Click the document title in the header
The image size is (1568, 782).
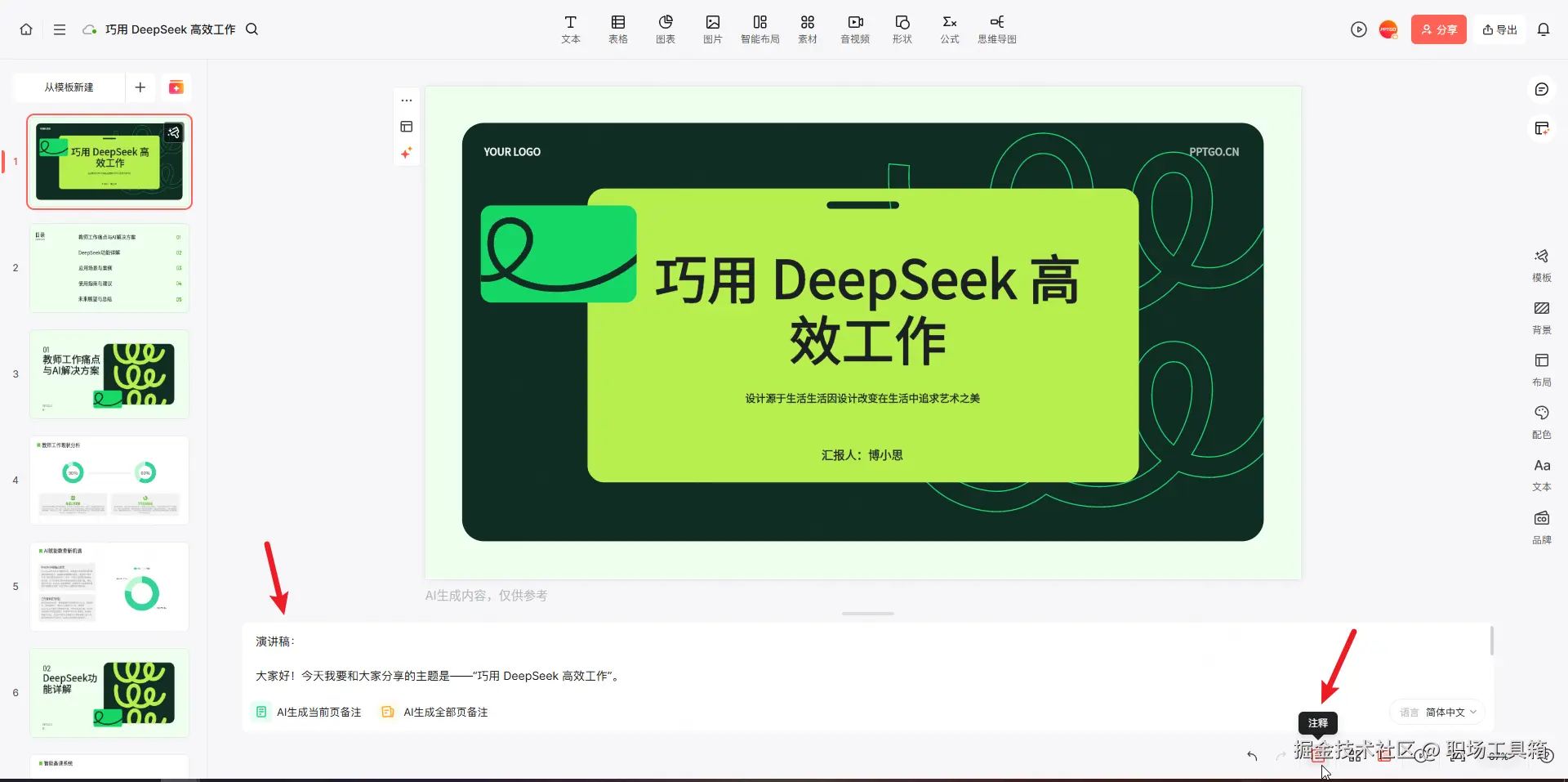(x=170, y=29)
